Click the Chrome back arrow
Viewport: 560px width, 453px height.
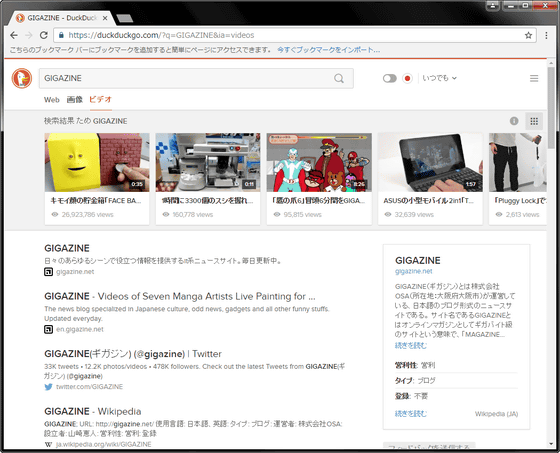point(14,35)
